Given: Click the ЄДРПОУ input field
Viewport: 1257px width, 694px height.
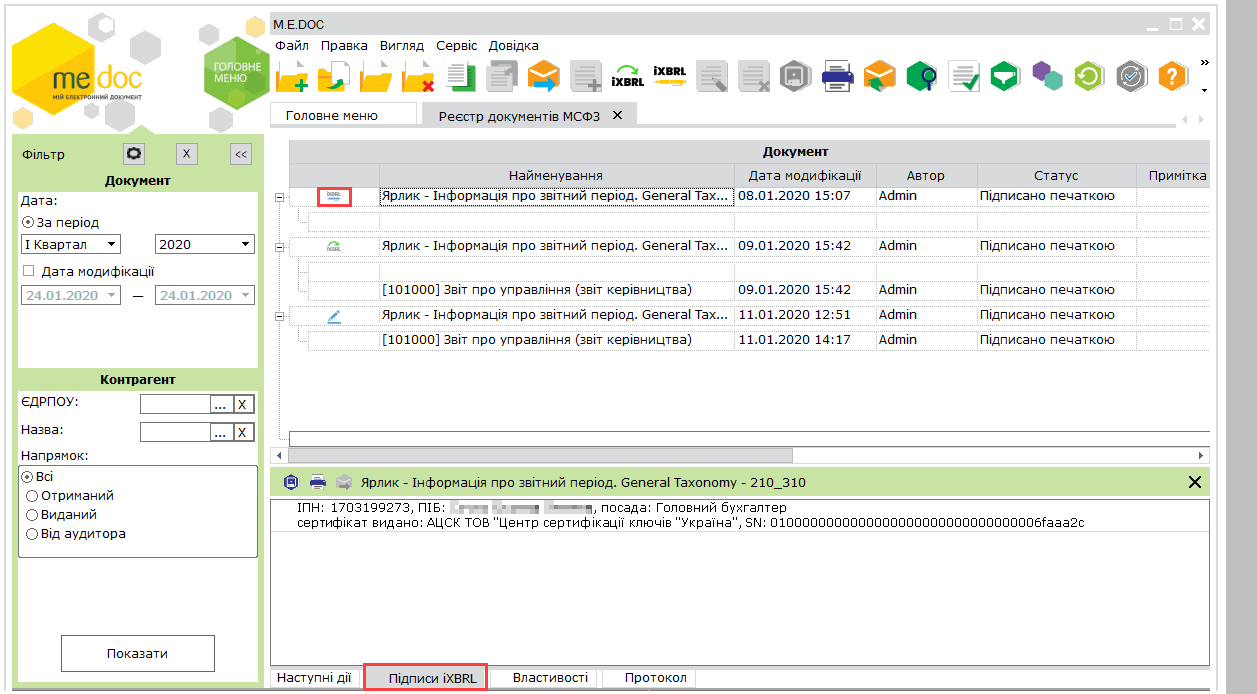Looking at the screenshot, I should [174, 404].
